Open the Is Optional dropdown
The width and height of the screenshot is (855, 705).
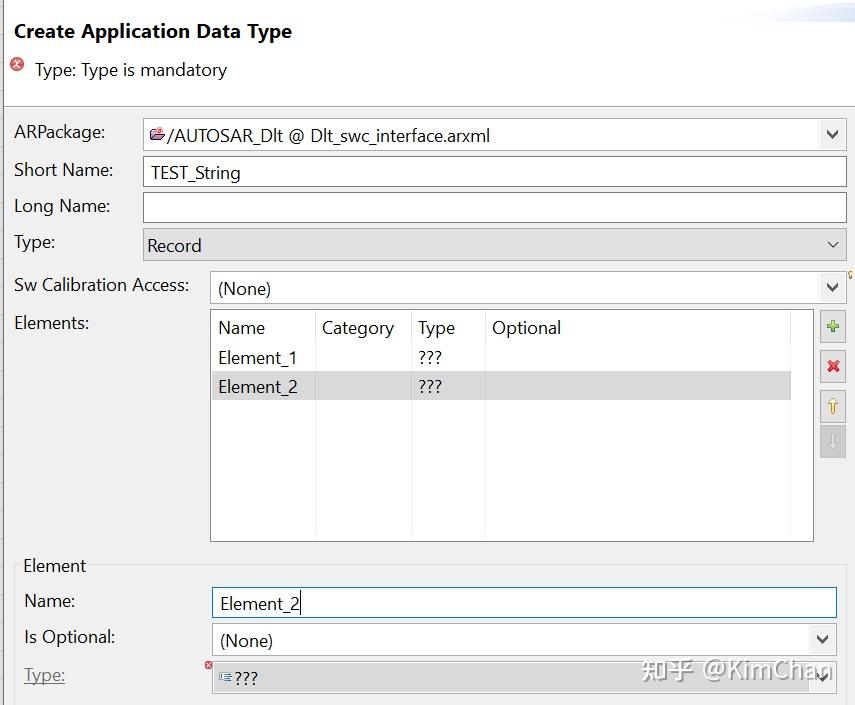click(x=822, y=640)
